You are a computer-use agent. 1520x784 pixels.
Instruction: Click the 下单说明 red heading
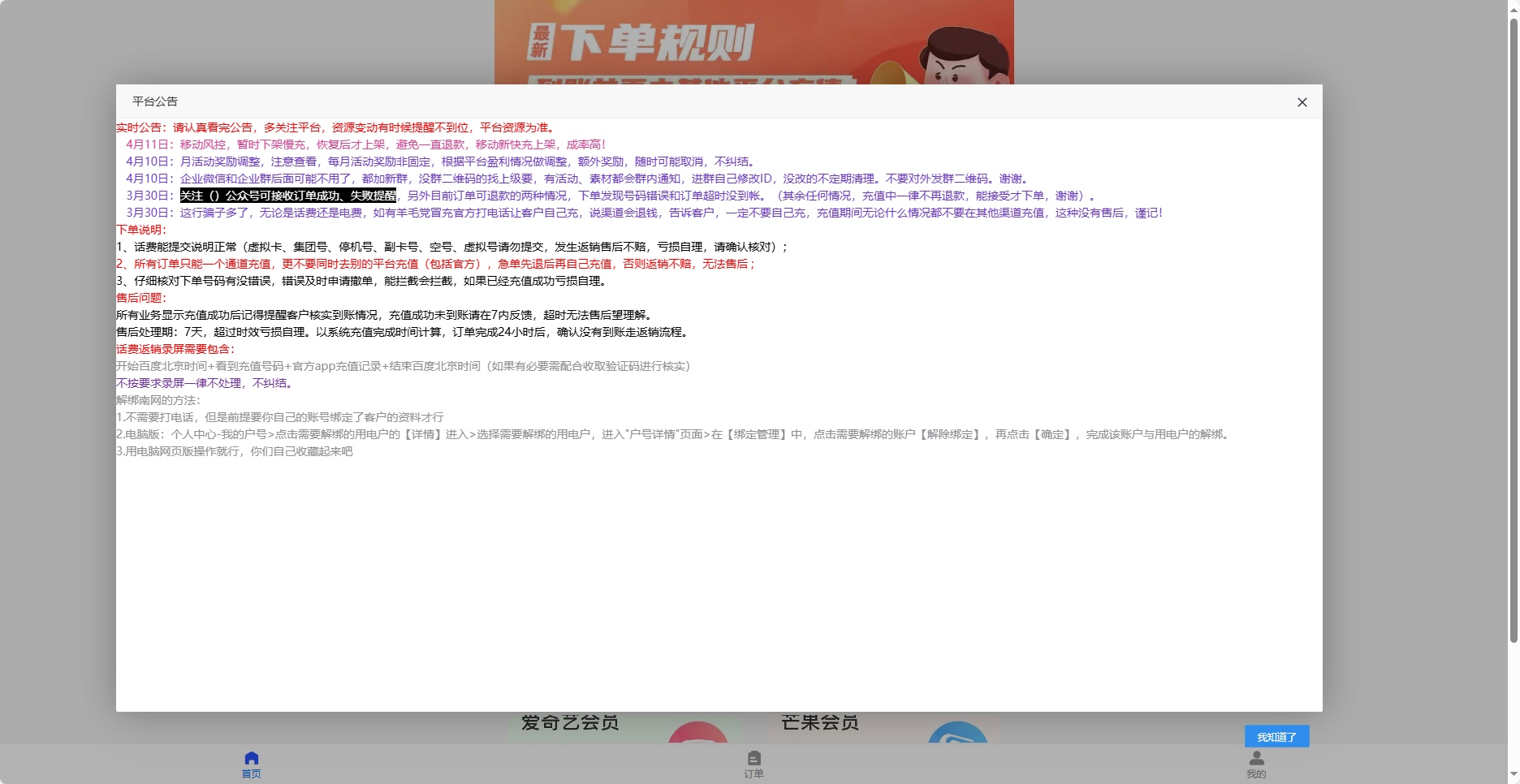141,230
